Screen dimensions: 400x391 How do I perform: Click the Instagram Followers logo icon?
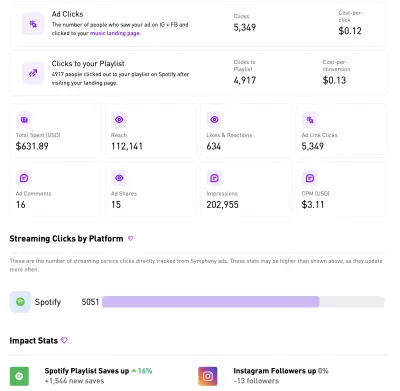pyautogui.click(x=208, y=376)
